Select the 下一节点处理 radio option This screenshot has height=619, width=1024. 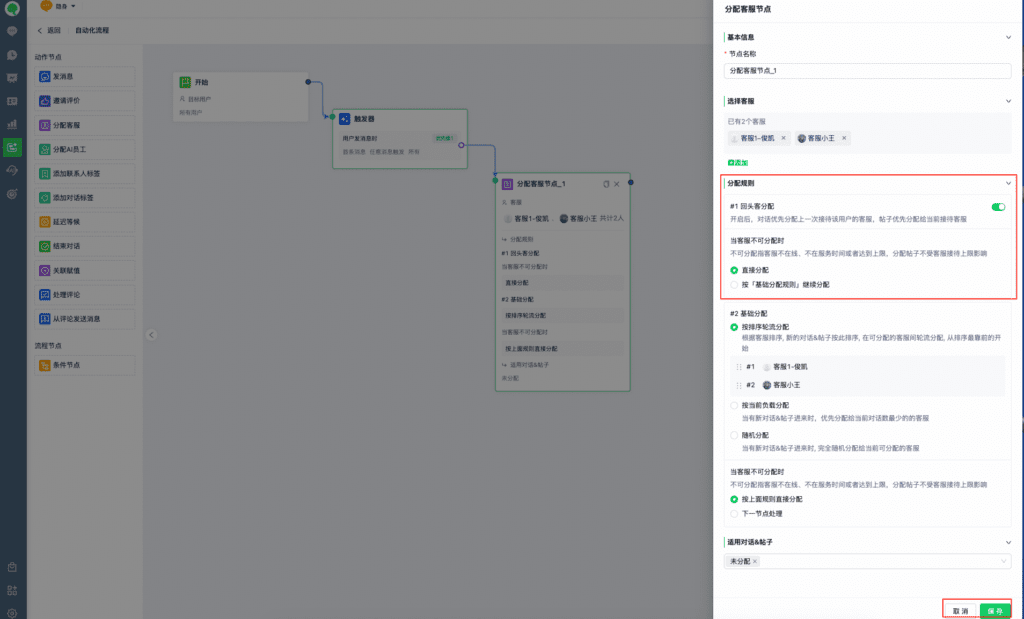click(735, 514)
